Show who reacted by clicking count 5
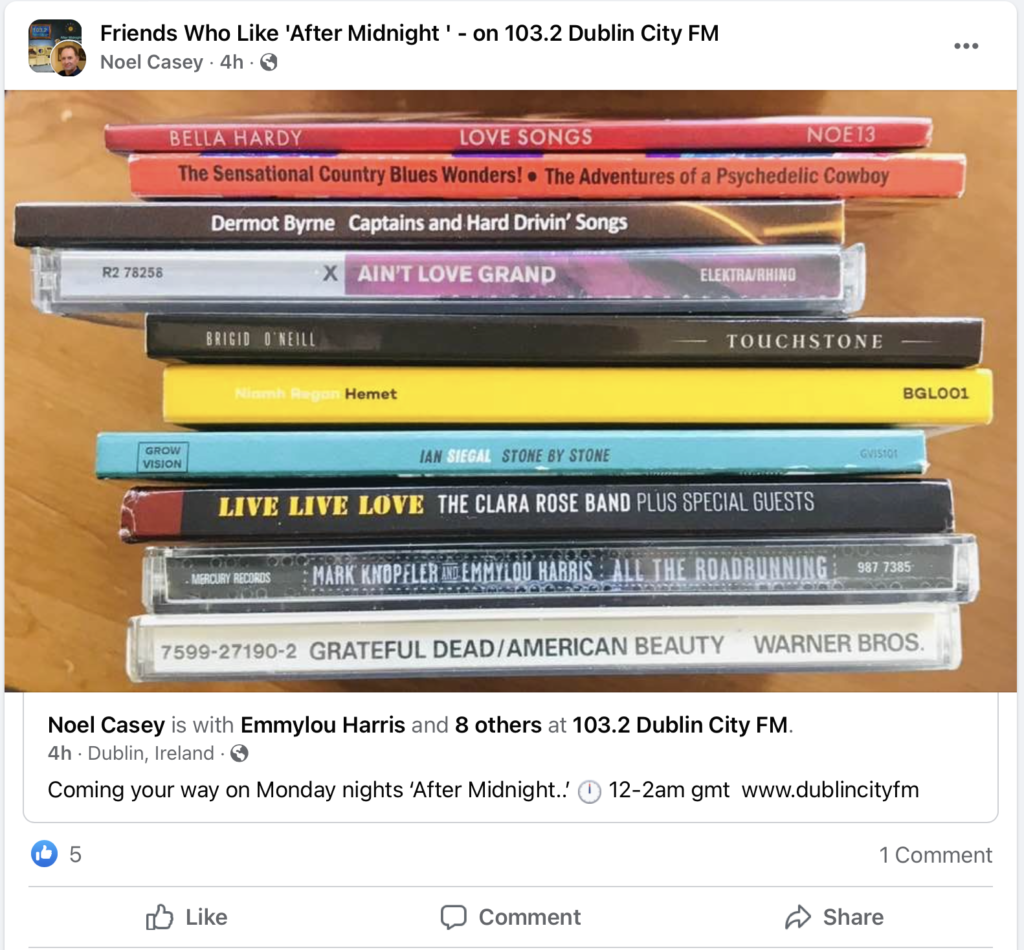The height and width of the screenshot is (950, 1024). [75, 854]
